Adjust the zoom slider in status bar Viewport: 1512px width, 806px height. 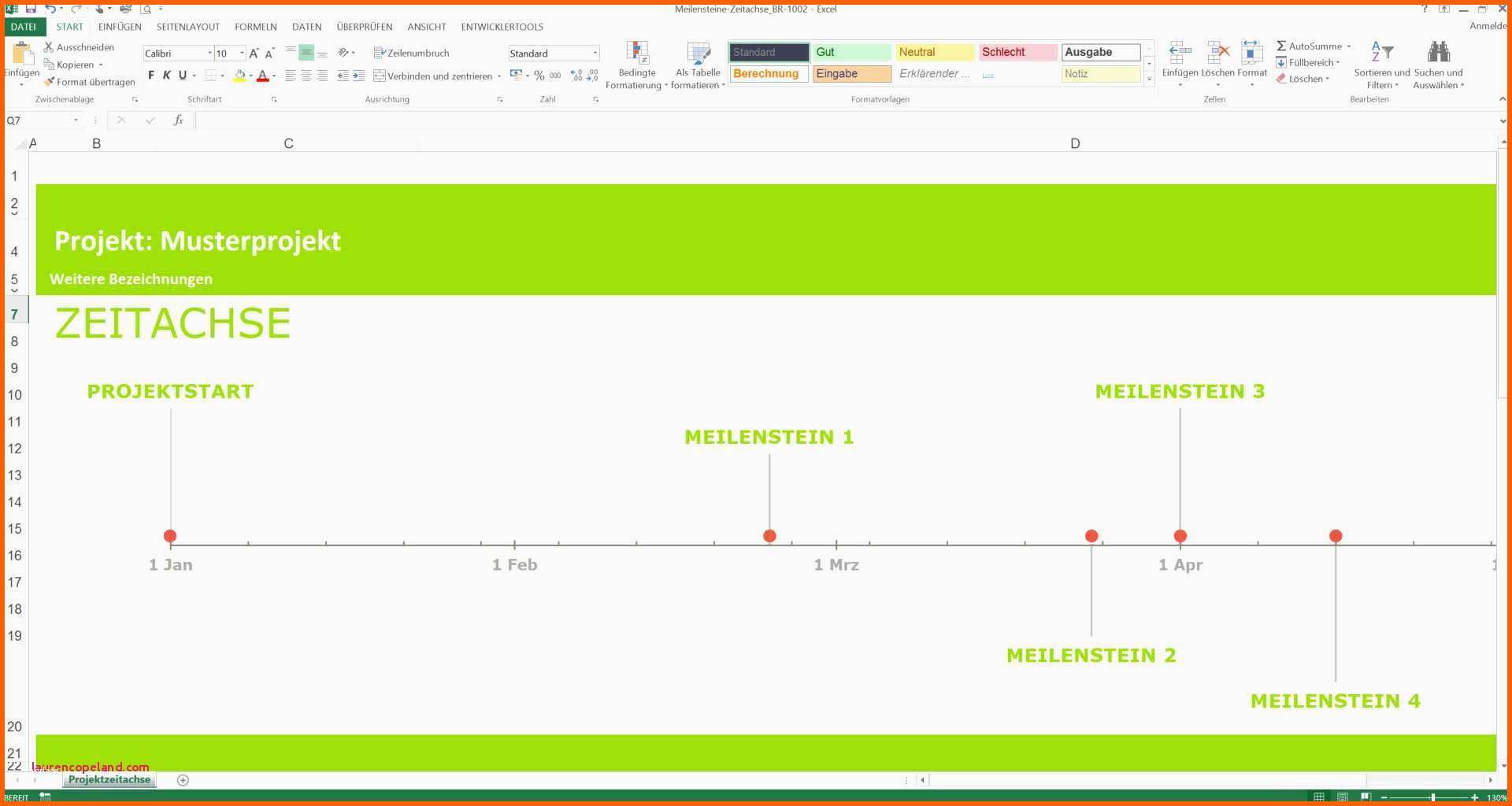[x=1433, y=797]
